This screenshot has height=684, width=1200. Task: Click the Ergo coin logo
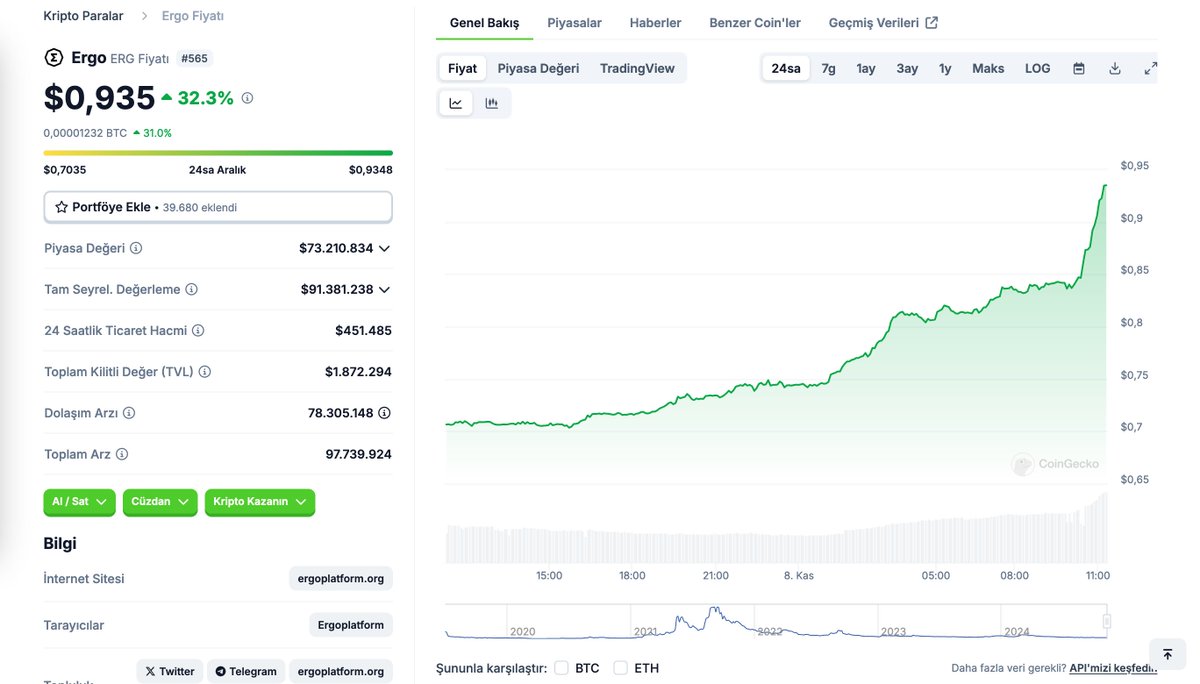pos(53,58)
